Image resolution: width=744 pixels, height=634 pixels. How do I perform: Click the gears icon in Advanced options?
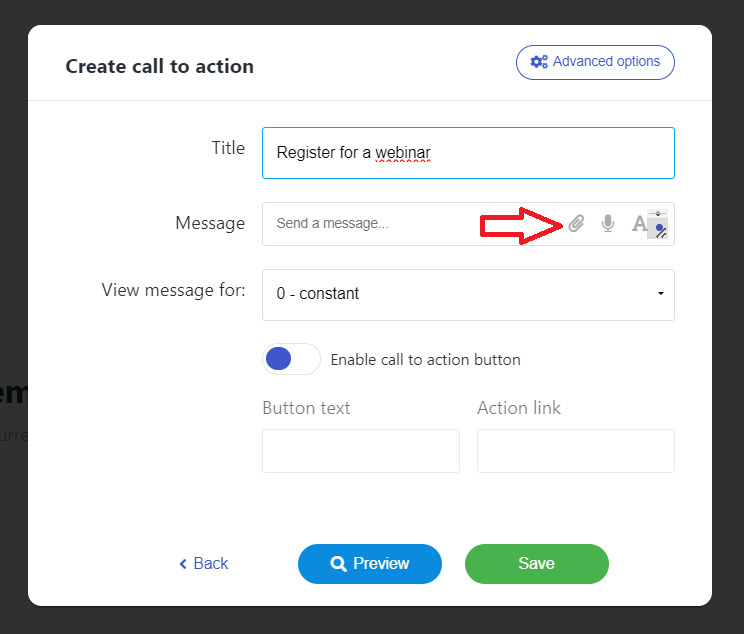[x=539, y=62]
